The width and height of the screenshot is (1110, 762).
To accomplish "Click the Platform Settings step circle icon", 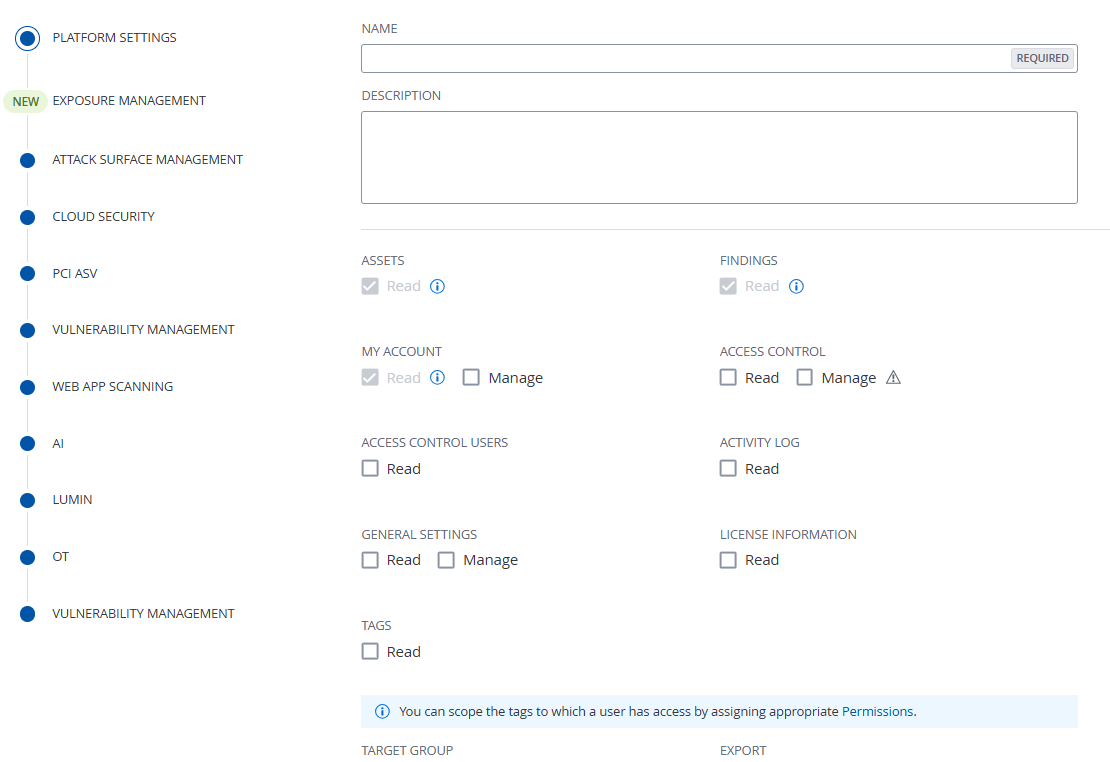I will [x=28, y=38].
